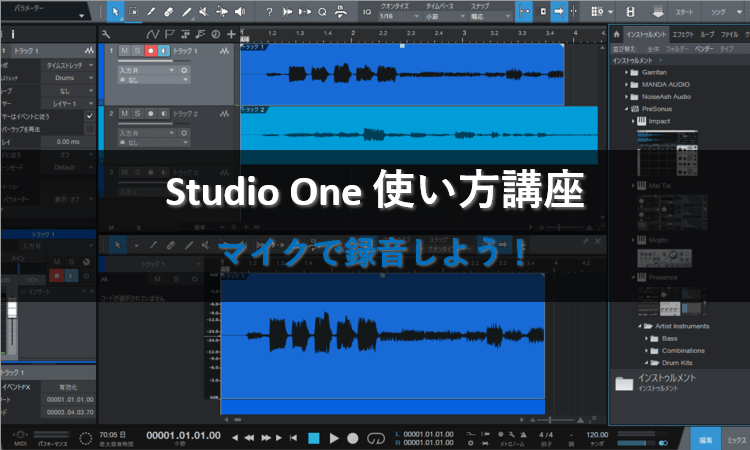This screenshot has height=450, width=750.
Task: Expand the Garritan folder
Action: (x=627, y=73)
